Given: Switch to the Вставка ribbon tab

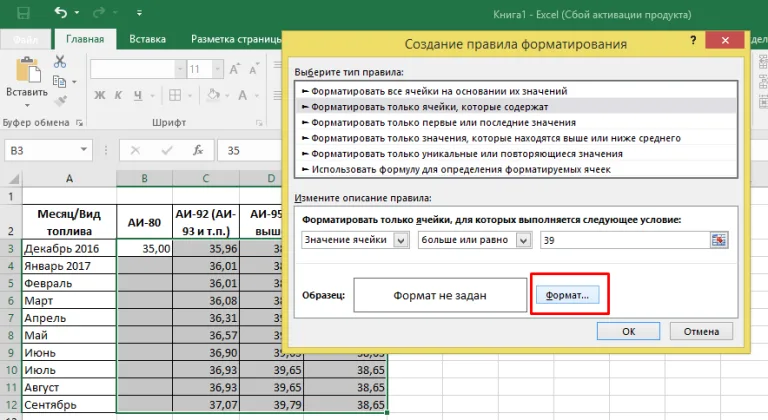Looking at the screenshot, I should coord(147,39).
